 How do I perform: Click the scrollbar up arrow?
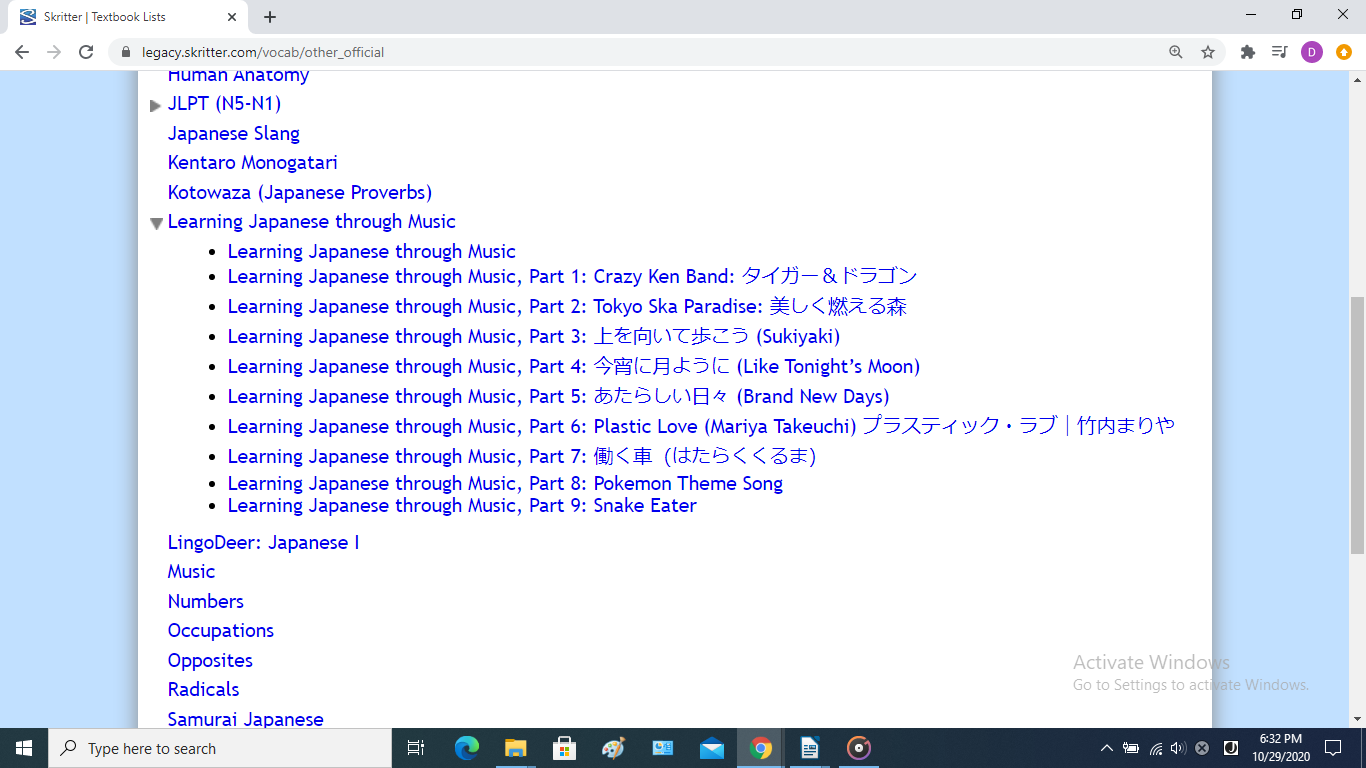(1357, 79)
